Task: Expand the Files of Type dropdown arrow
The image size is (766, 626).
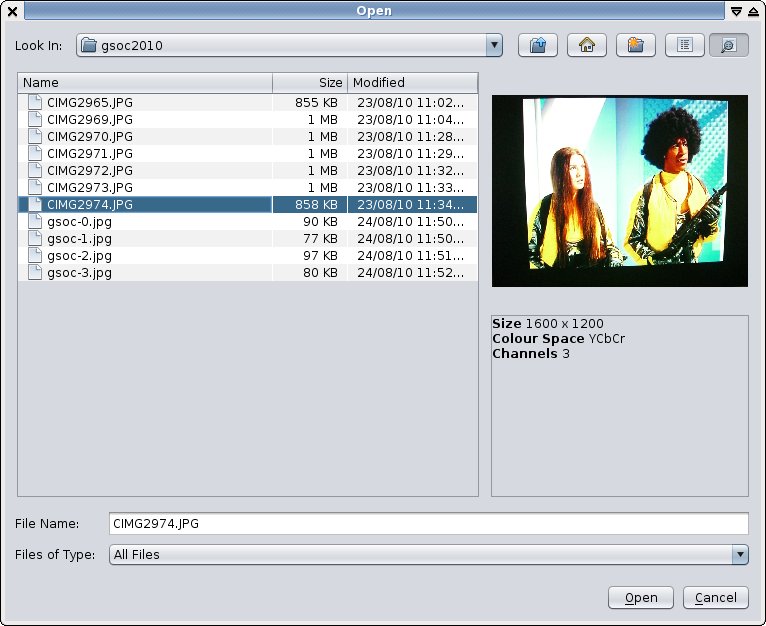Action: (740, 555)
